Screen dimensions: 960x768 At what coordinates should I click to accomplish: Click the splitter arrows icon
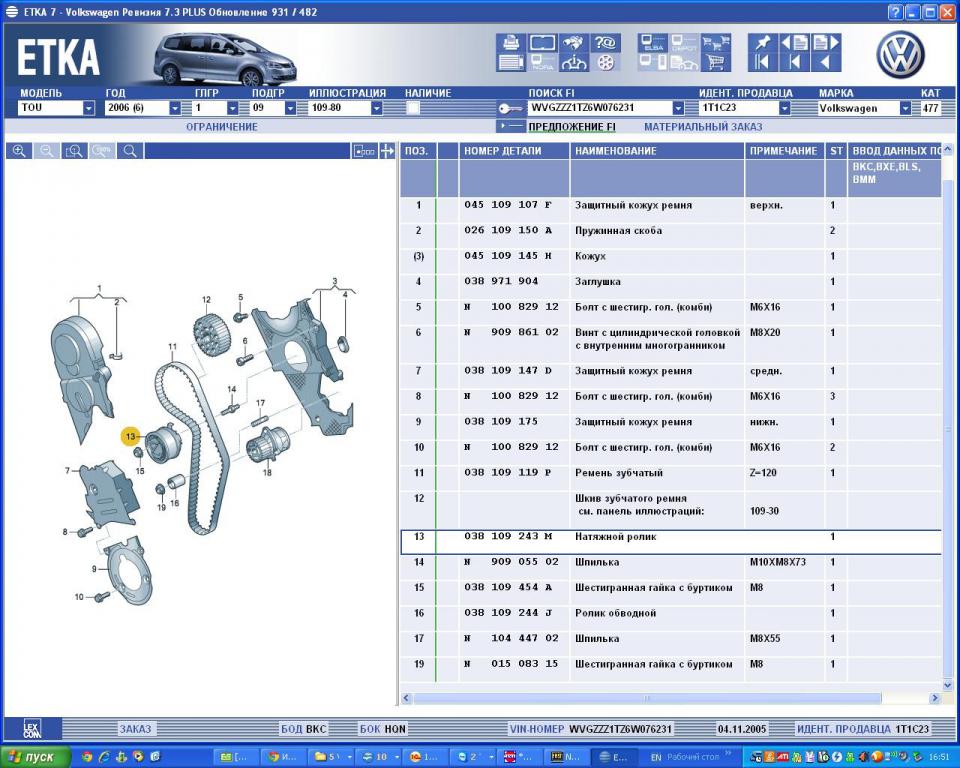tap(387, 151)
